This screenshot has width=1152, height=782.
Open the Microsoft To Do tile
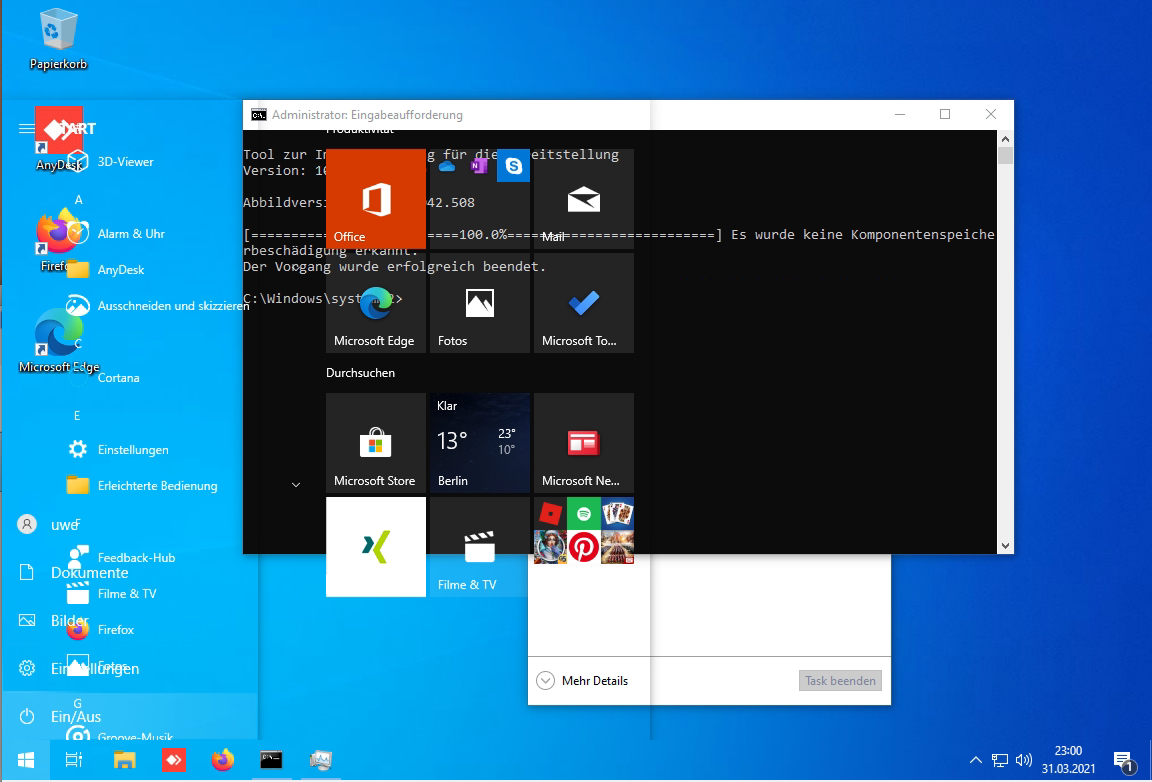pyautogui.click(x=583, y=303)
